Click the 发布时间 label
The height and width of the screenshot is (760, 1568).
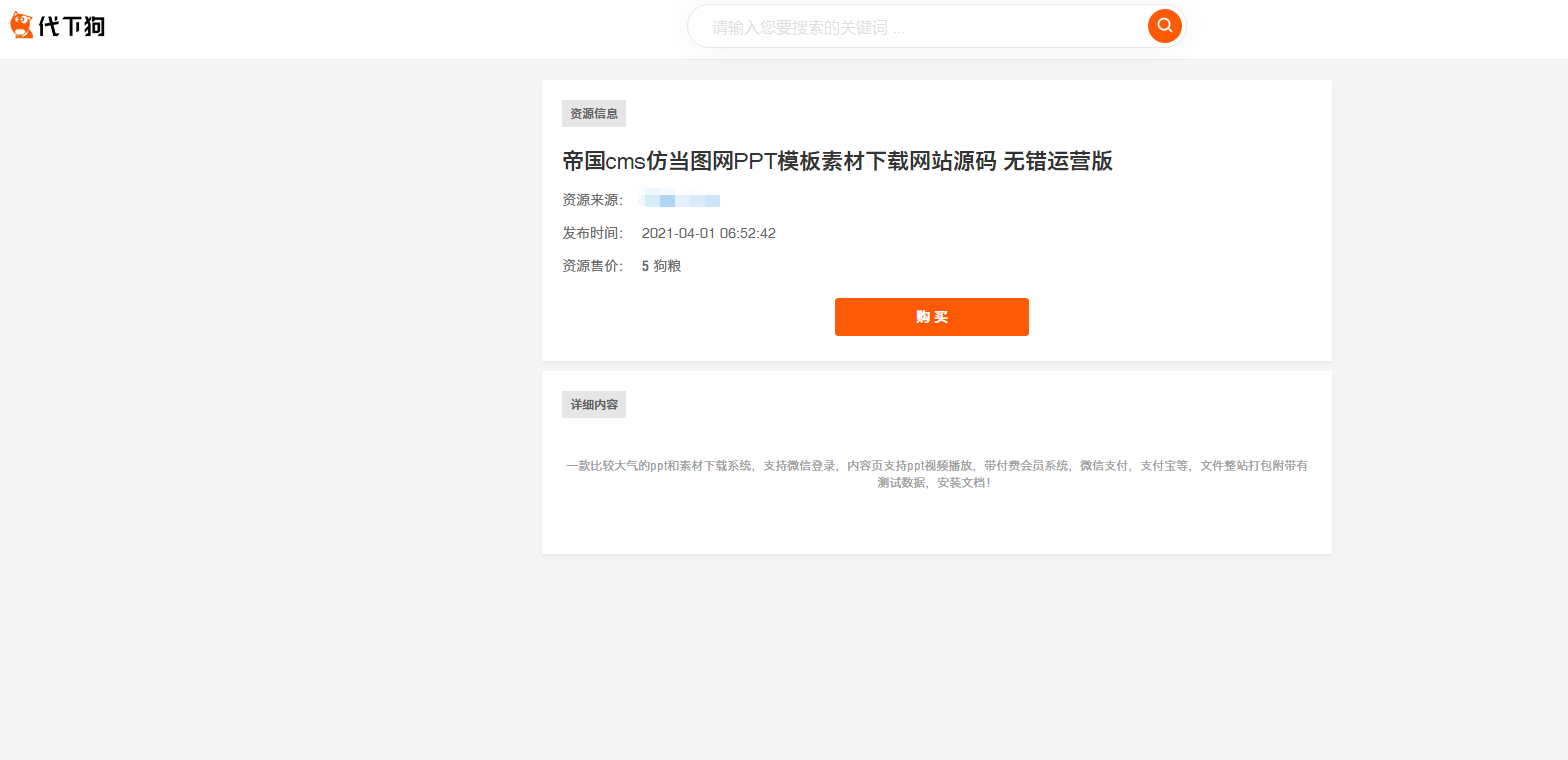click(x=592, y=233)
